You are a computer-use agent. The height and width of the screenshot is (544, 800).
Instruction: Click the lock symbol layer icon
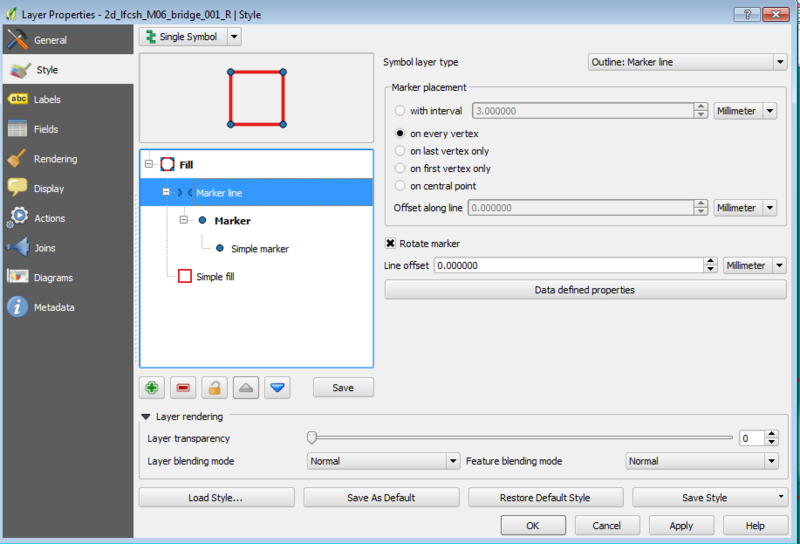(x=215, y=387)
